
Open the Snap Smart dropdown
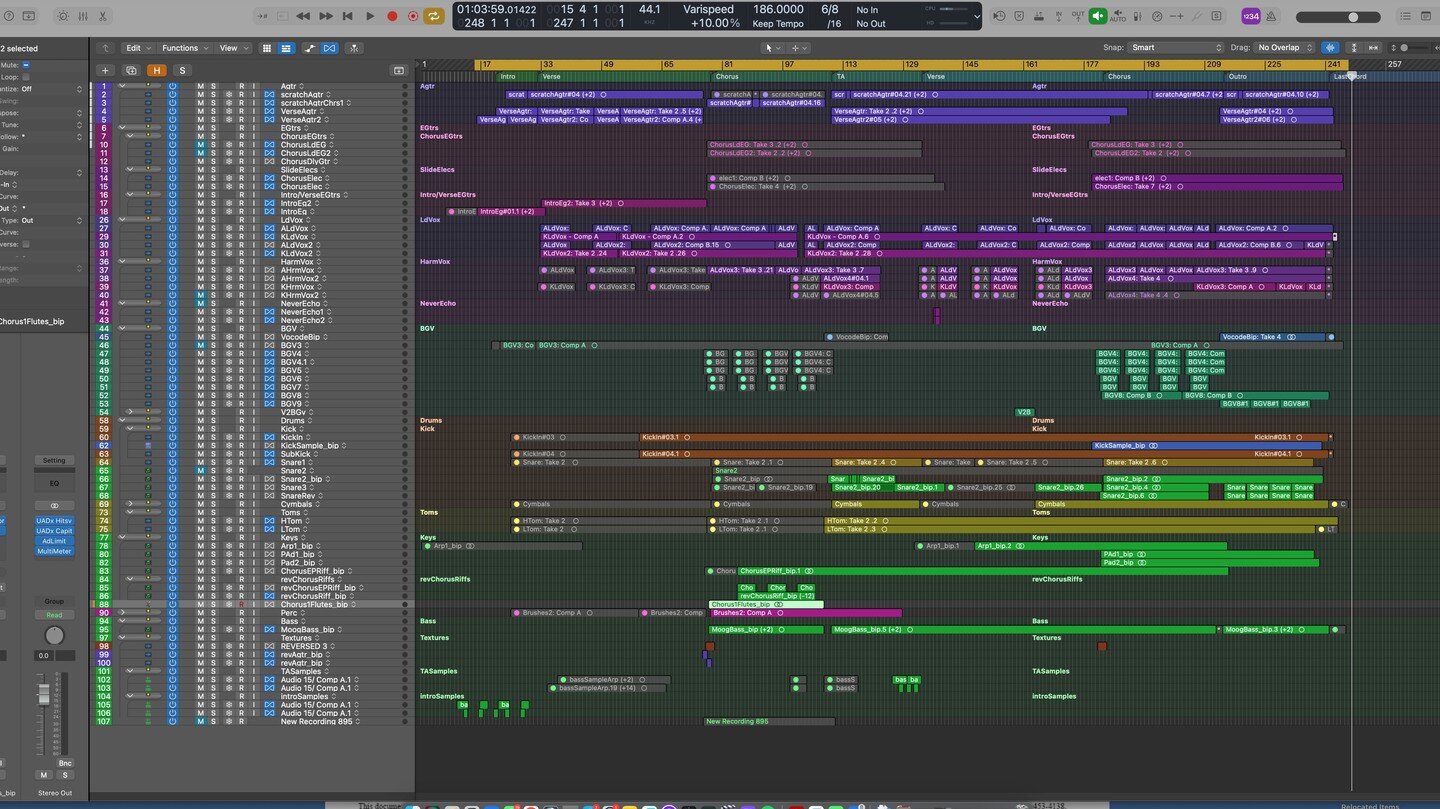(1176, 48)
